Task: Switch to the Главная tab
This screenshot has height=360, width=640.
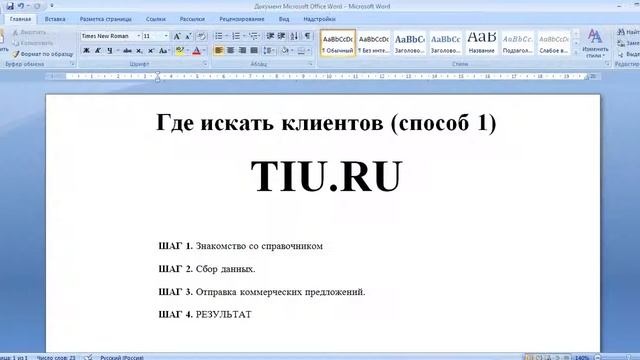Action: click(x=20, y=19)
